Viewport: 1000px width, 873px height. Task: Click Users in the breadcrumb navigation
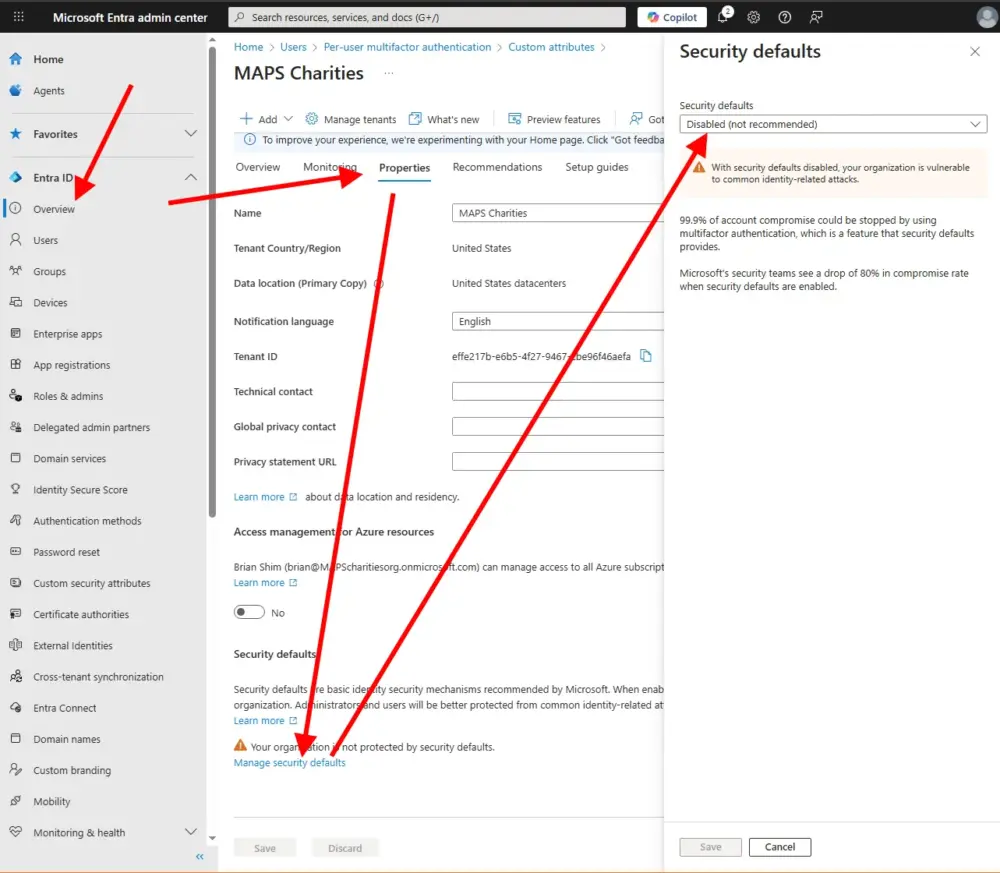coord(293,46)
